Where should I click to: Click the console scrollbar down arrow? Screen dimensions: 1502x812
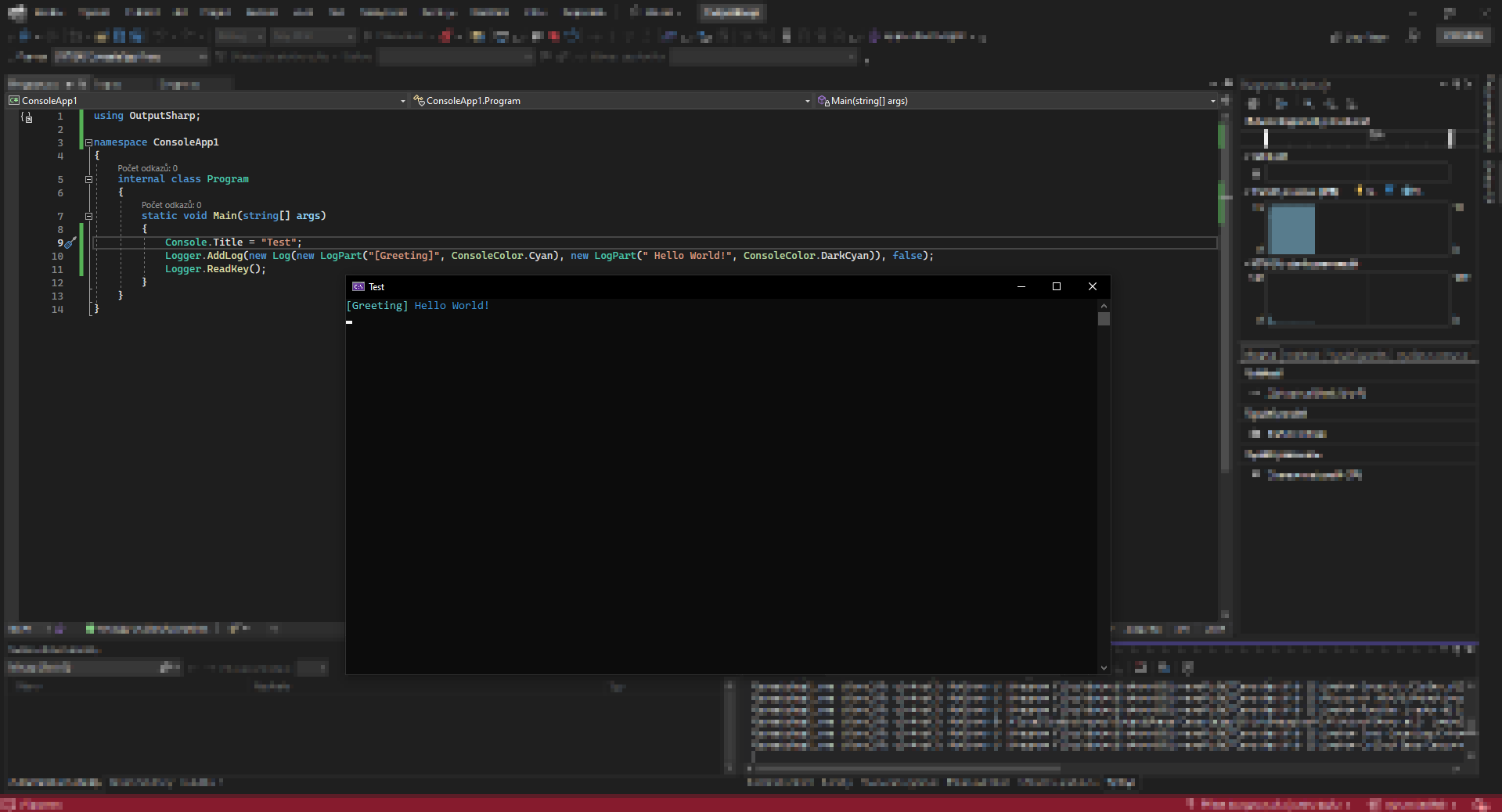coord(1104,667)
